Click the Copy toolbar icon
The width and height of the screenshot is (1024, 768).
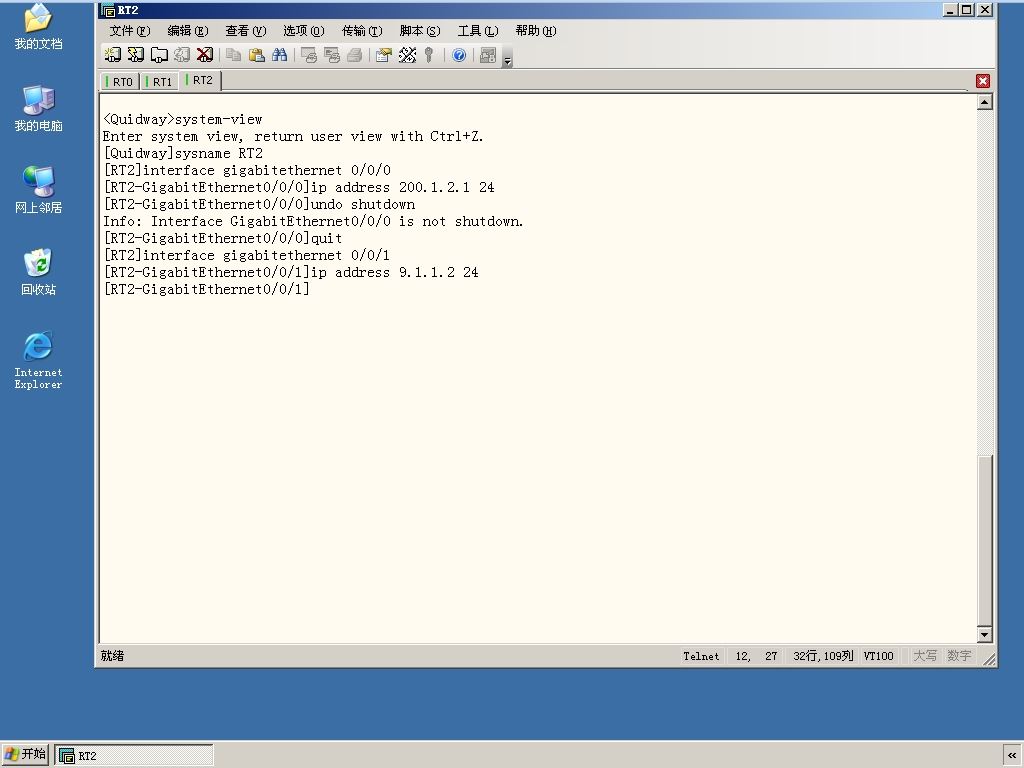234,56
